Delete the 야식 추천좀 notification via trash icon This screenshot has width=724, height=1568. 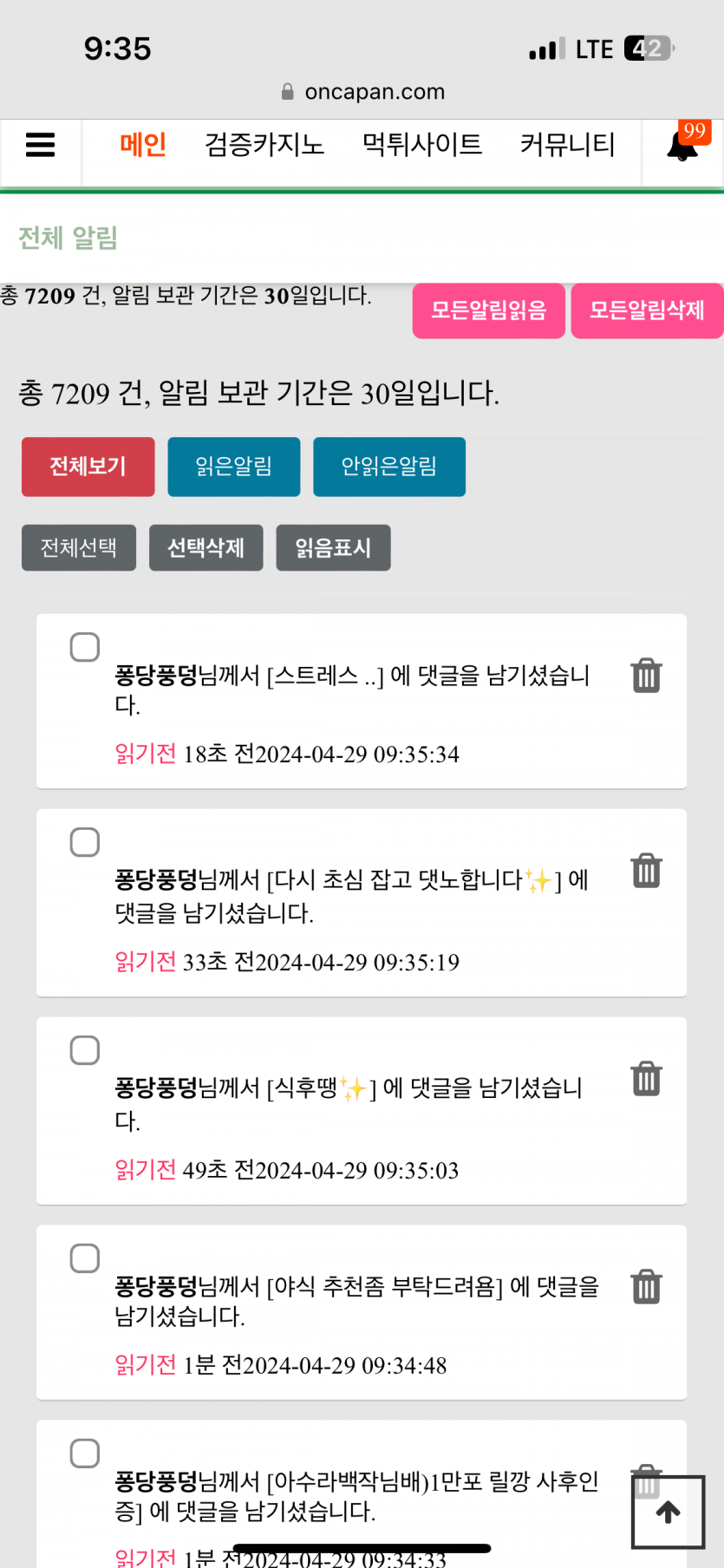pos(646,1287)
